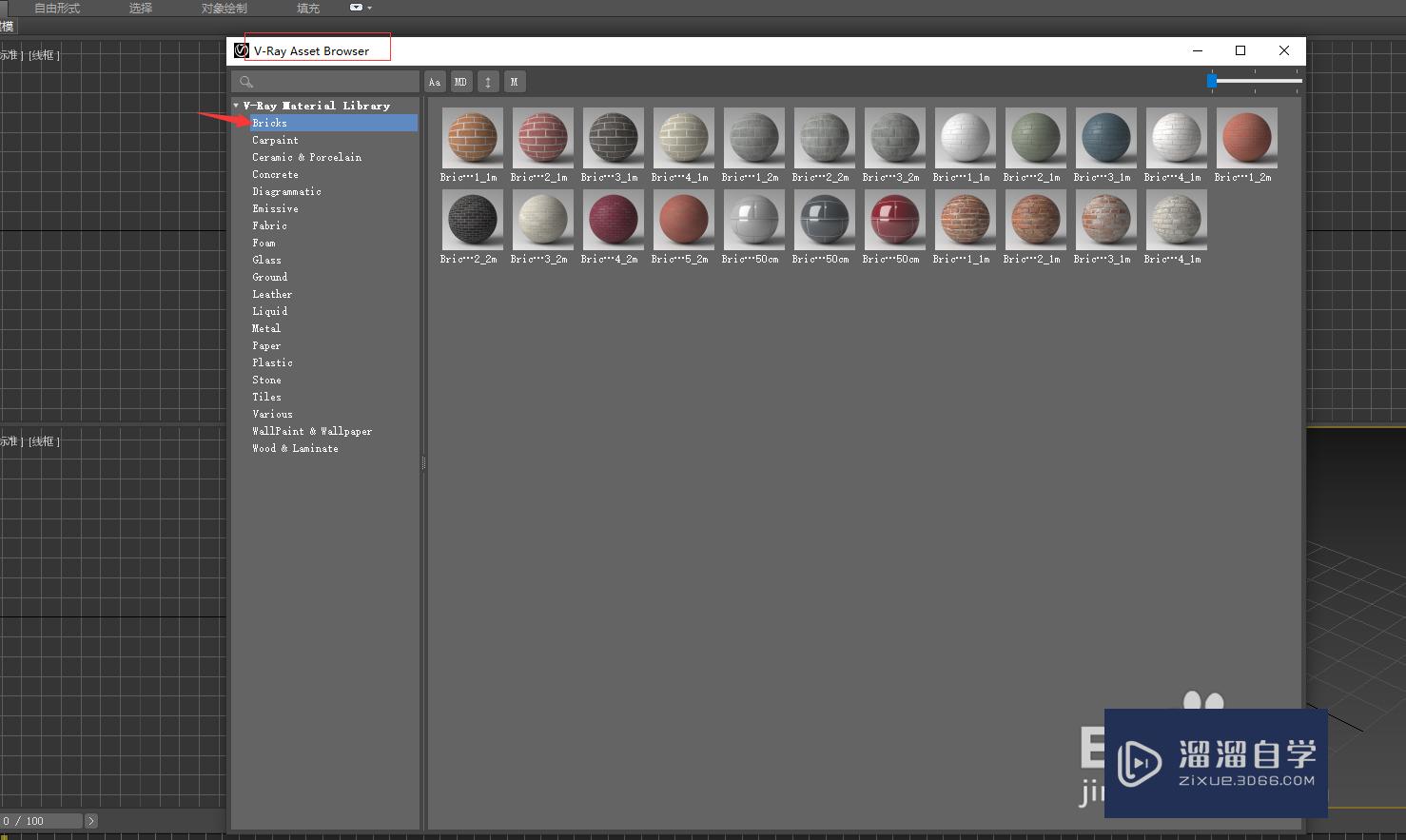Open Ceramic & Porcelain category

[306, 157]
